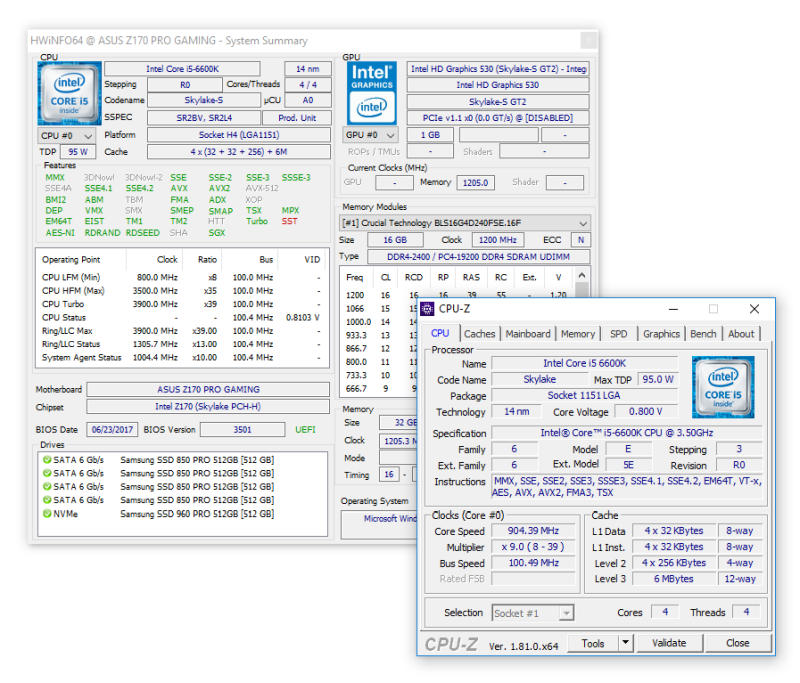Click the module size 16 GB field
Screen dimensions: 800x683
coord(395,240)
